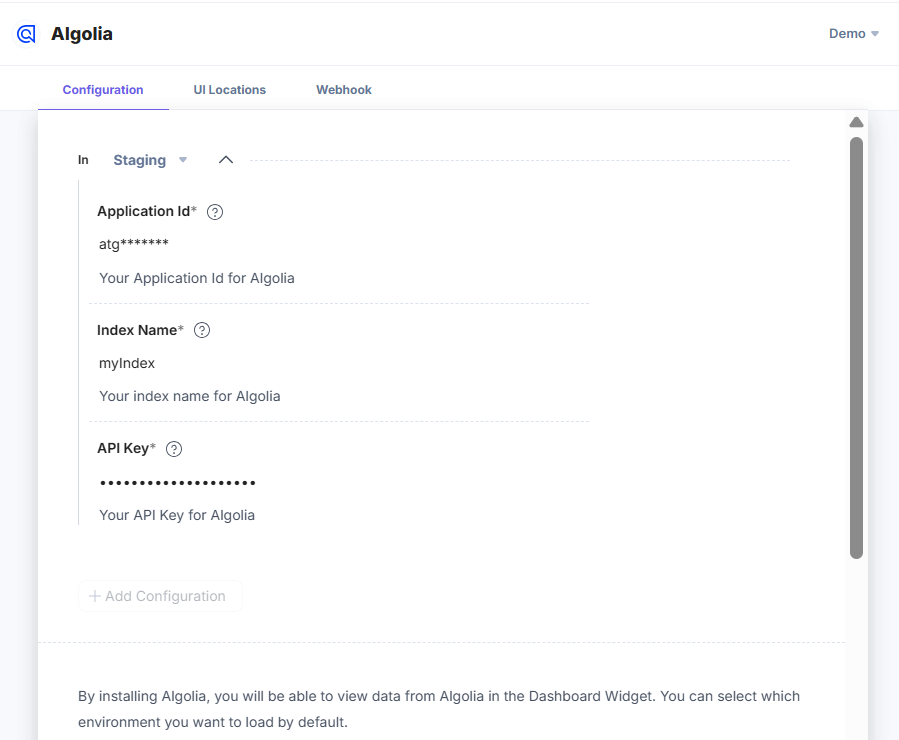Show the Index Name help icon info
The width and height of the screenshot is (899, 740).
[202, 330]
